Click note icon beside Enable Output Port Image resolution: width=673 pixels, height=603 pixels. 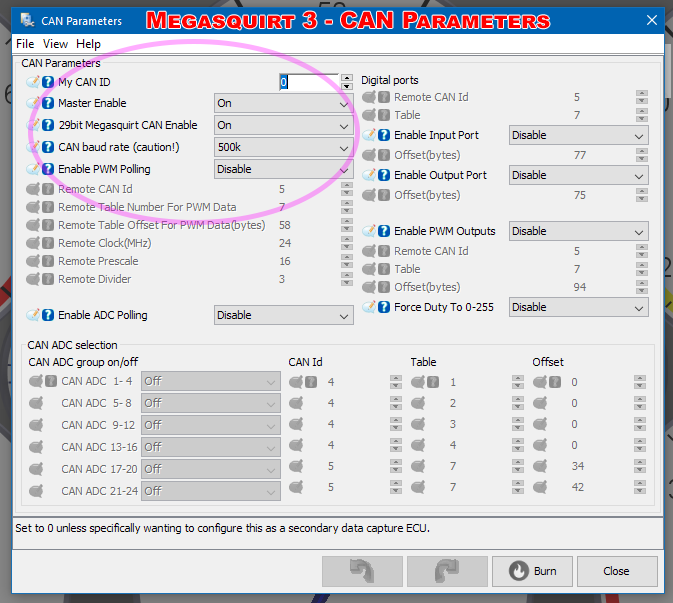tap(369, 175)
